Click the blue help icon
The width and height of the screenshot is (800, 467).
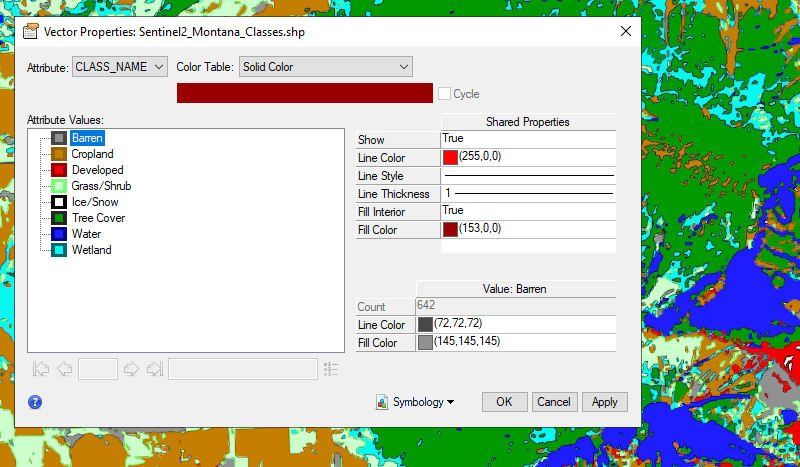pyautogui.click(x=35, y=402)
